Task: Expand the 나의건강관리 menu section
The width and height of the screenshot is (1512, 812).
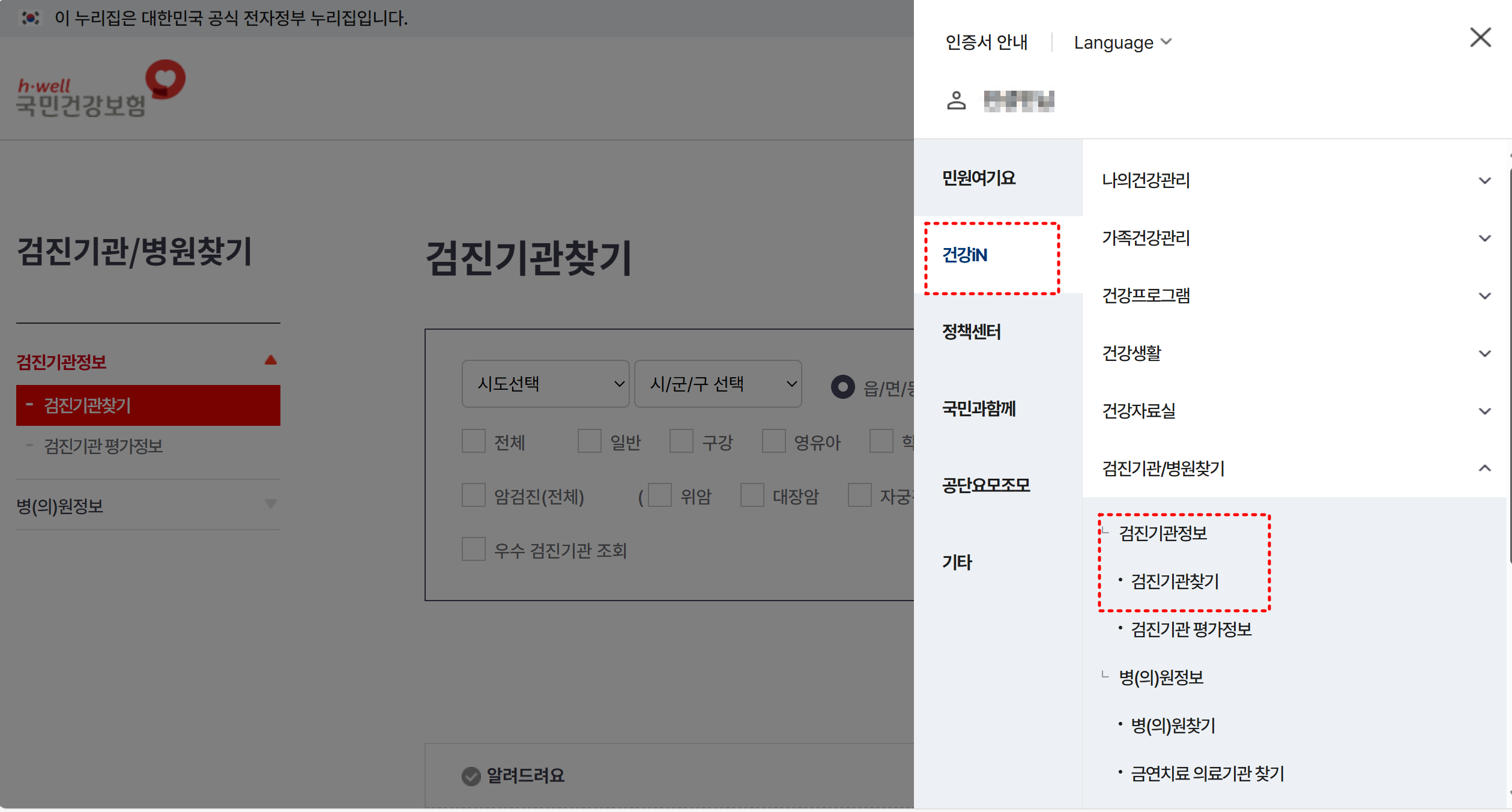Action: 1484,180
